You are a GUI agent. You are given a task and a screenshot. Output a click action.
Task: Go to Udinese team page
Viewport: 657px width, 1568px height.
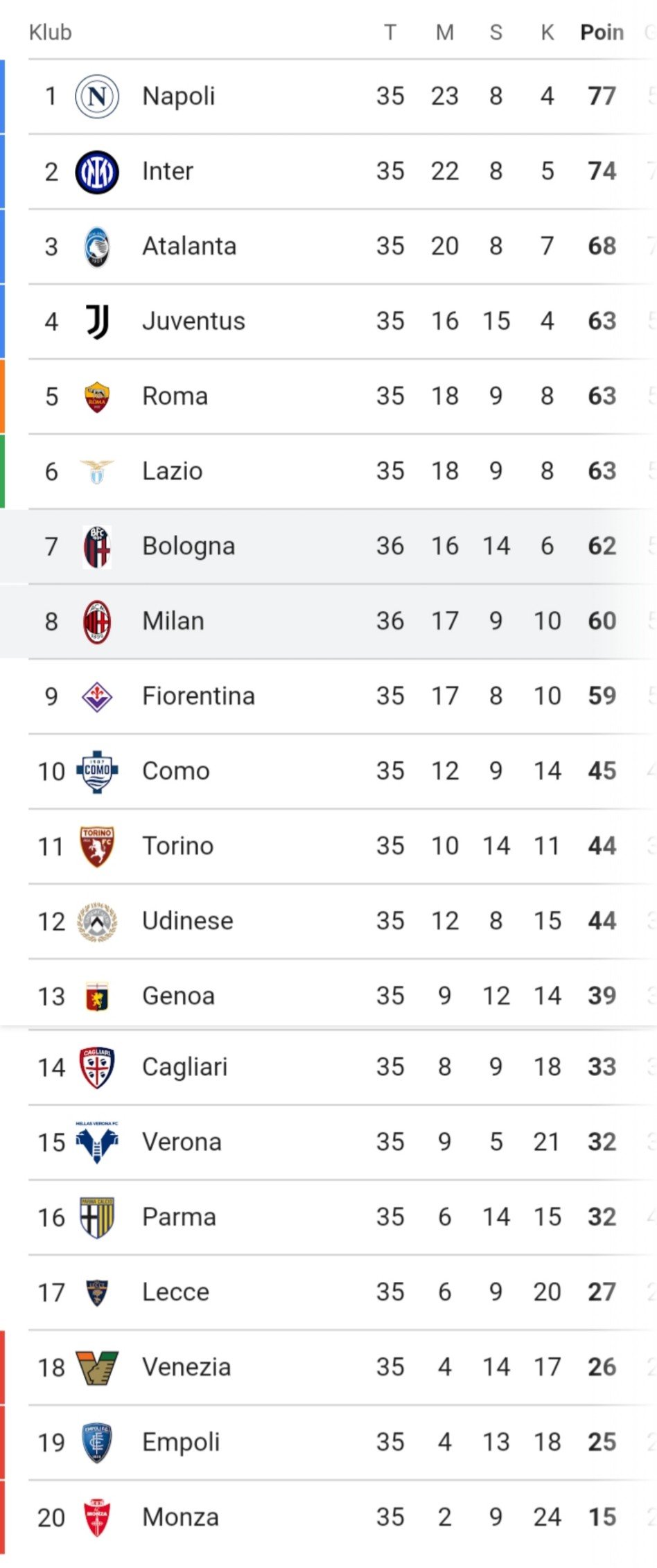(188, 921)
